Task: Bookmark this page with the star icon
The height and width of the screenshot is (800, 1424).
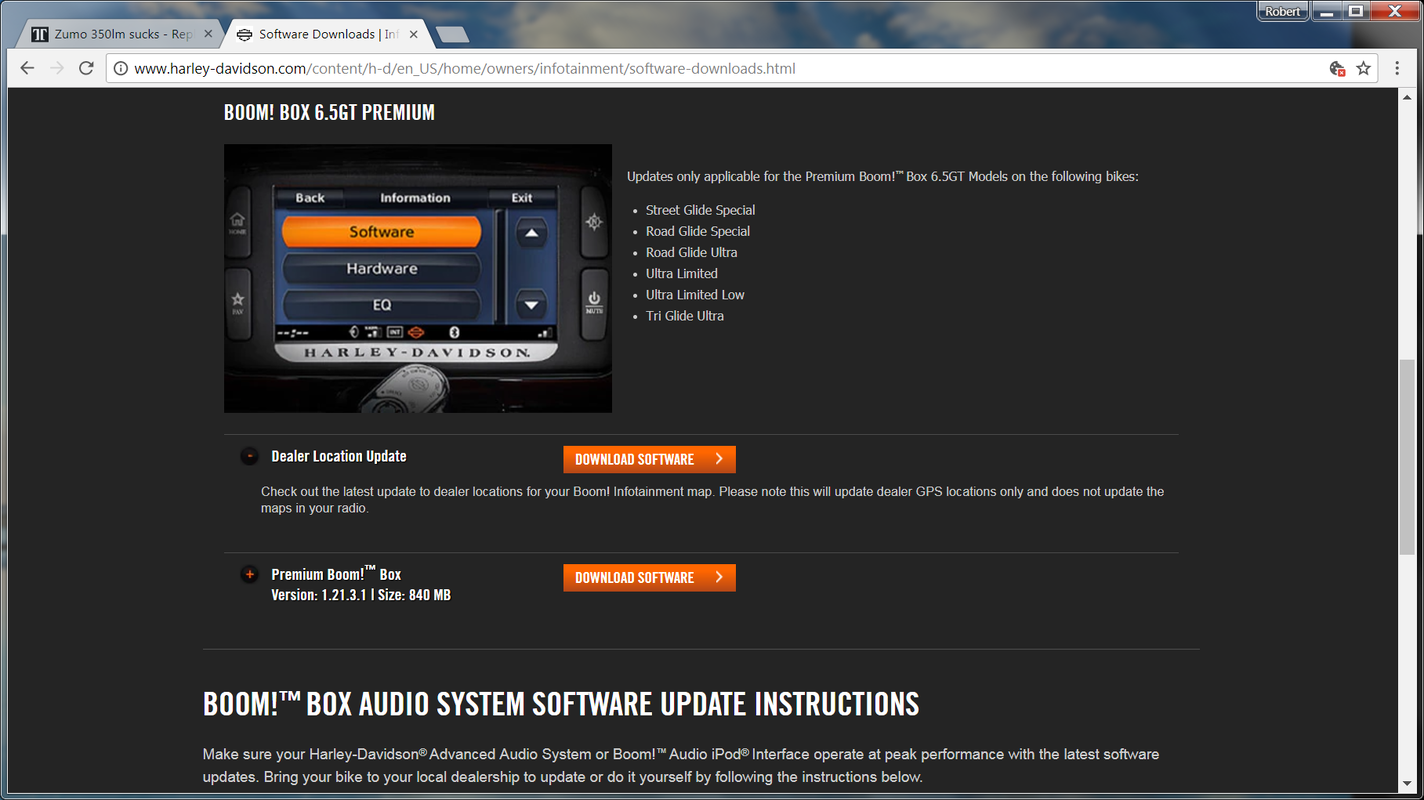Action: click(1363, 68)
